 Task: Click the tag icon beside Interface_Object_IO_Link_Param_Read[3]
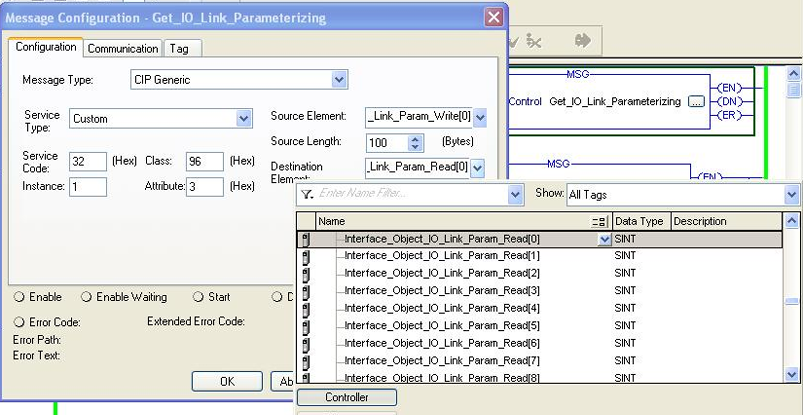click(305, 291)
